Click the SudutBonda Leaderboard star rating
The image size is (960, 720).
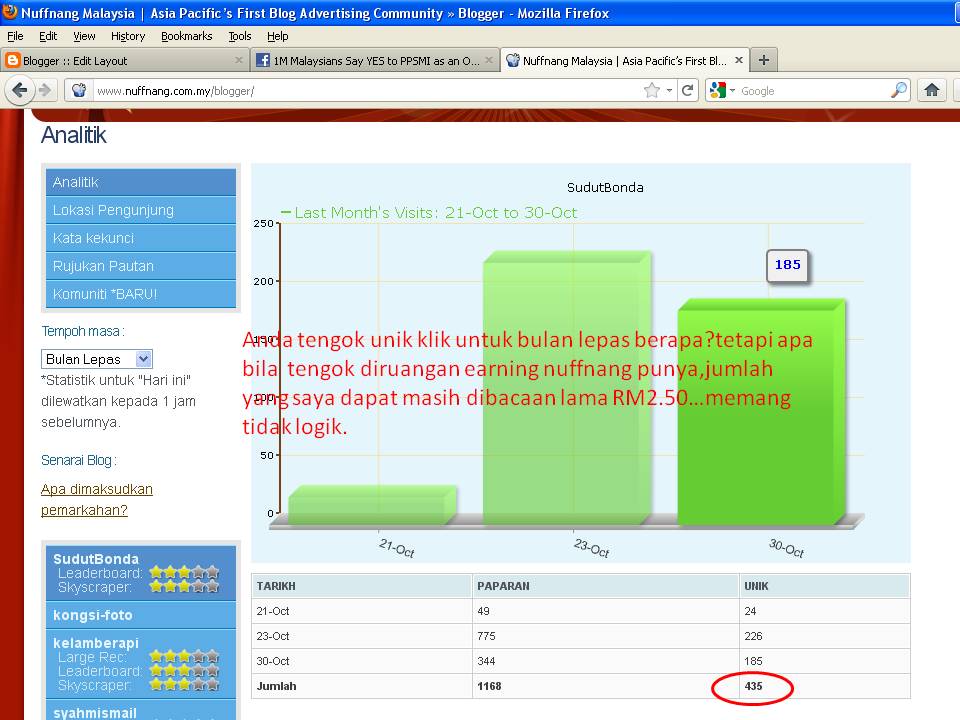click(184, 572)
